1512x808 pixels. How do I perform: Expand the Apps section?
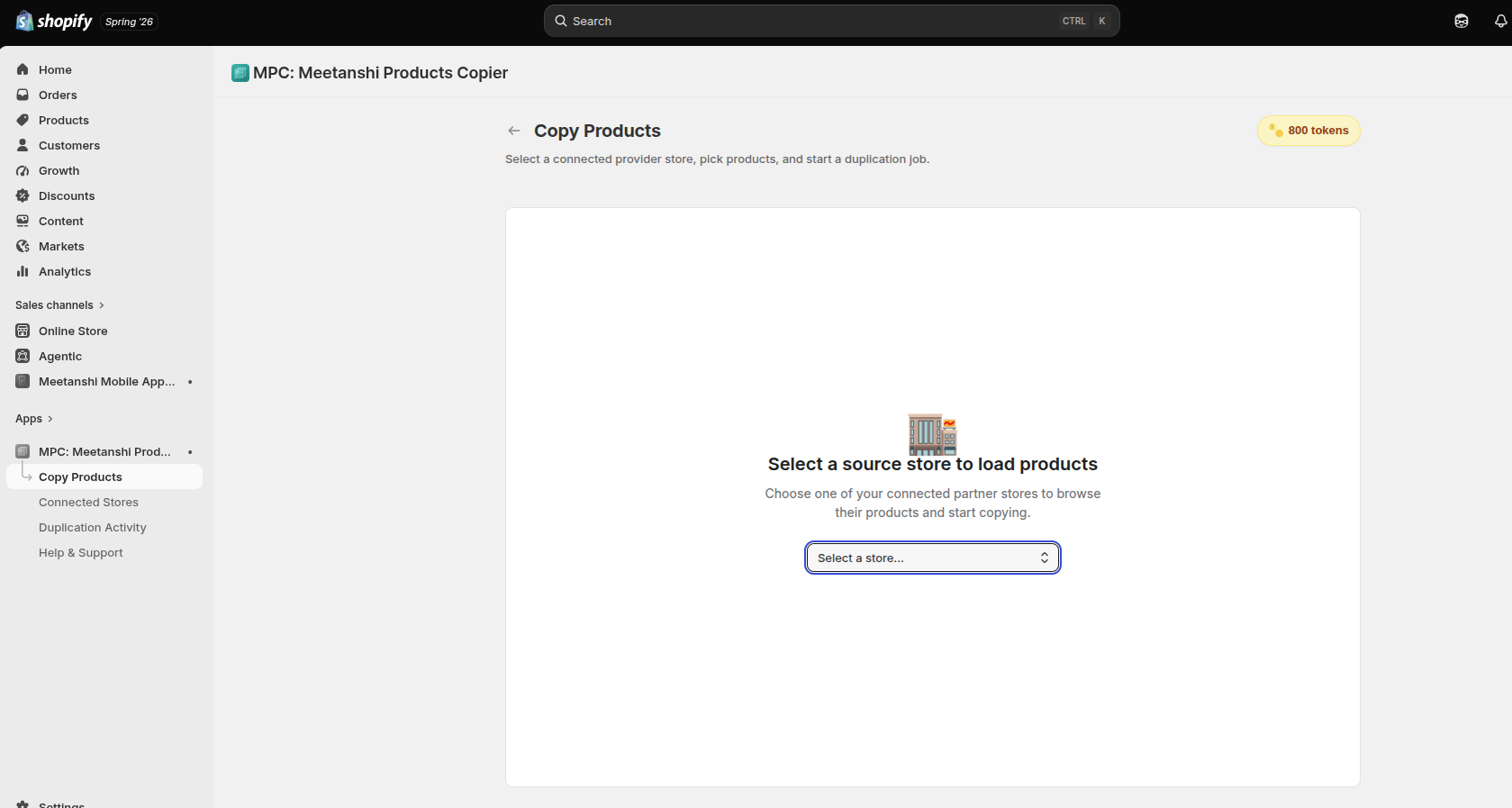pos(34,419)
